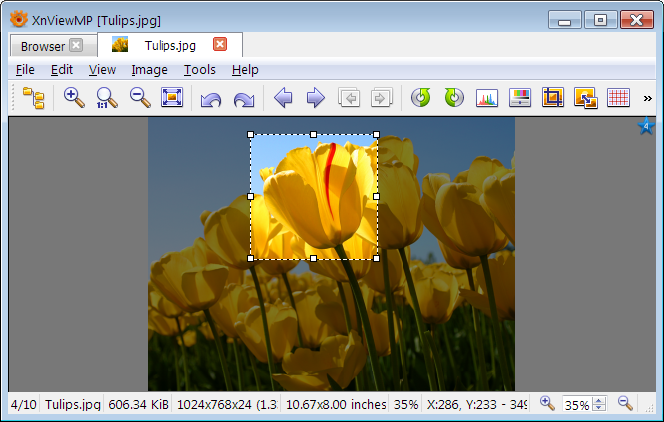This screenshot has height=422, width=664.
Task: Maximize the XnViewMP window
Action: coord(600,20)
